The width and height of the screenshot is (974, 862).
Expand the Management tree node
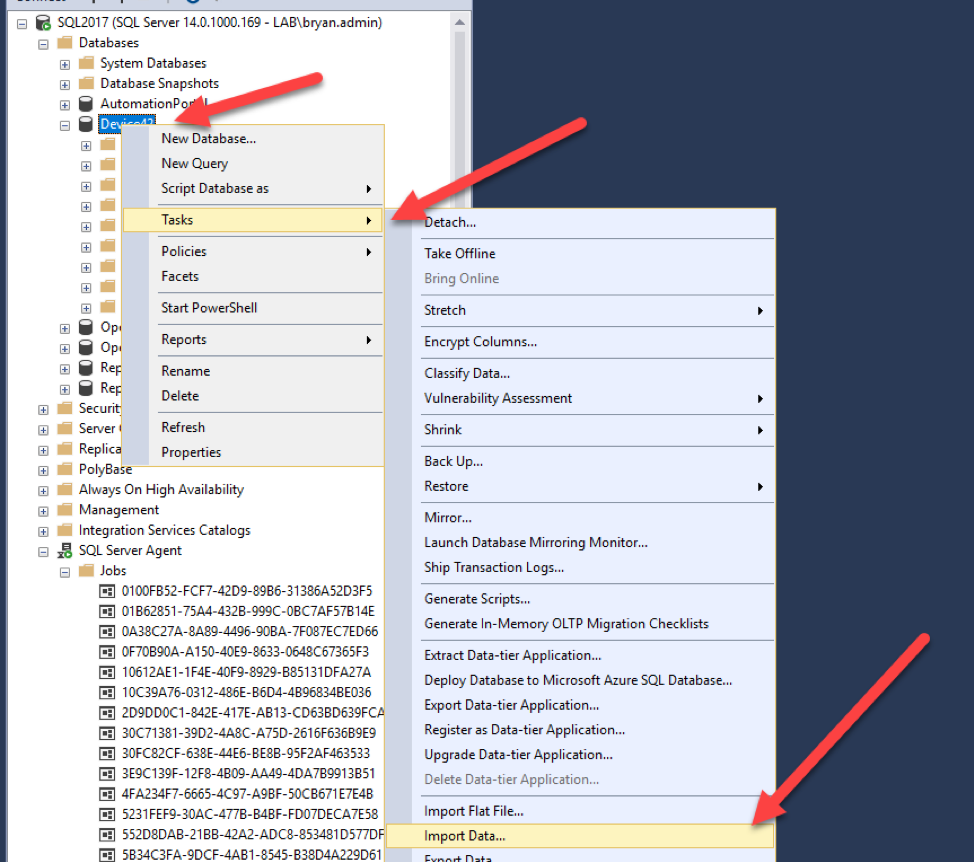tap(43, 510)
